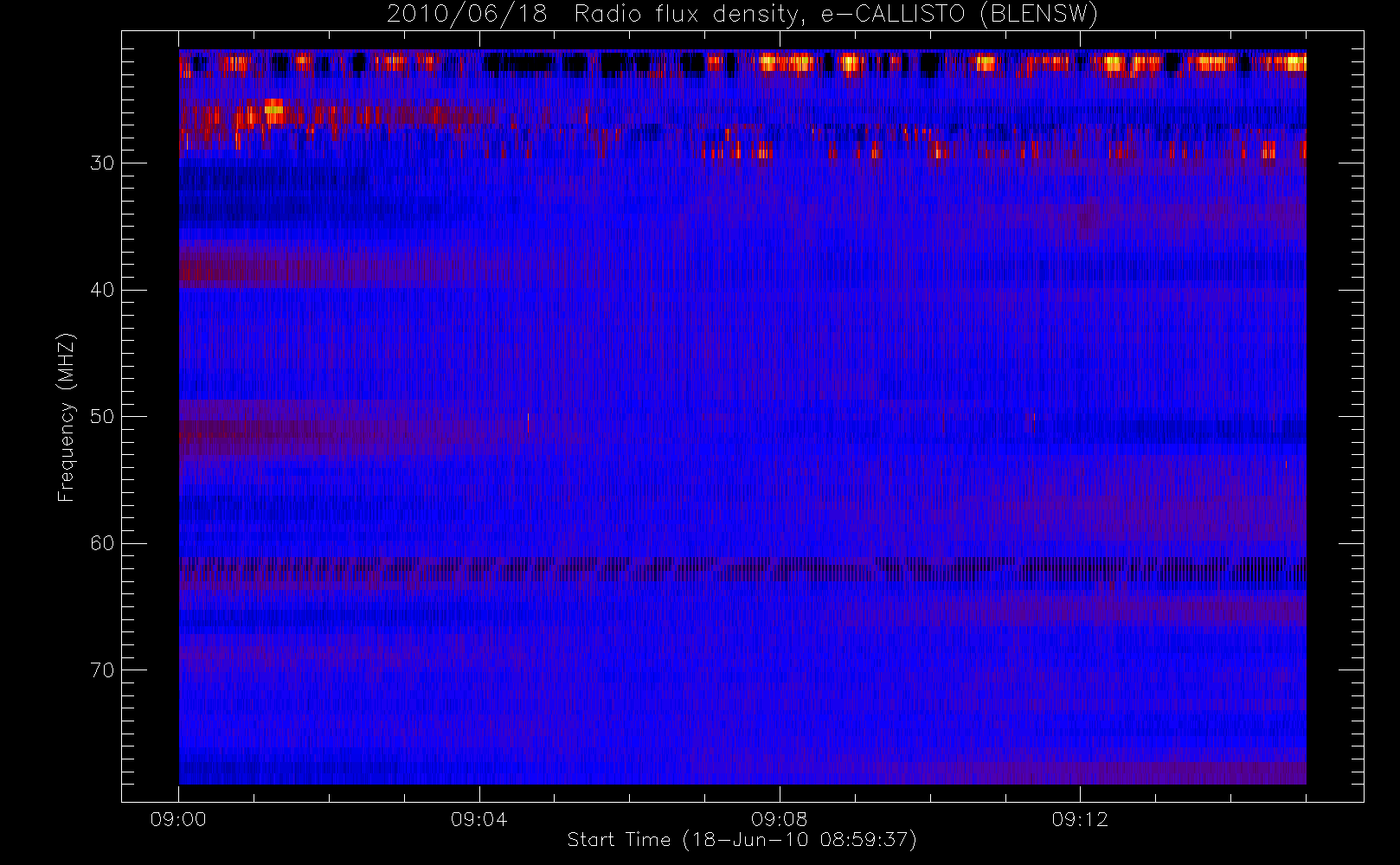Click the 'Frequency (MHZ)' axis label
This screenshot has width=1400, height=865.
coord(67,417)
